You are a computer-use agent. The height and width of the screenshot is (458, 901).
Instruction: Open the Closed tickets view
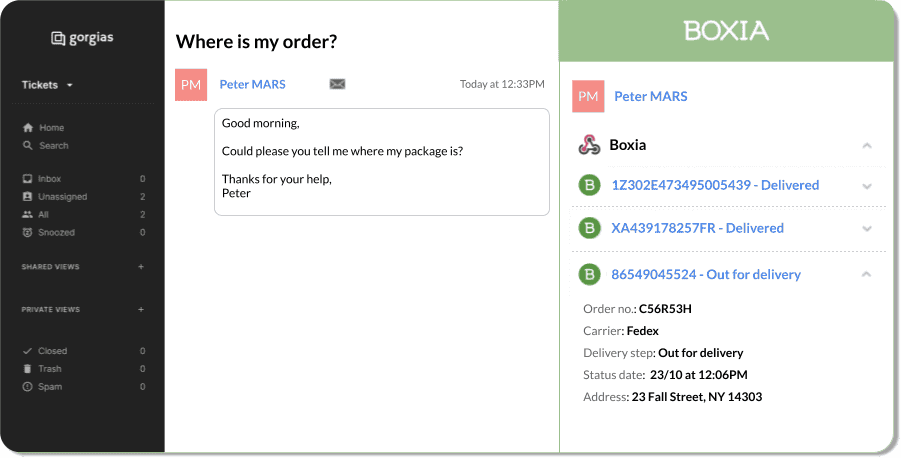pyautogui.click(x=84, y=351)
